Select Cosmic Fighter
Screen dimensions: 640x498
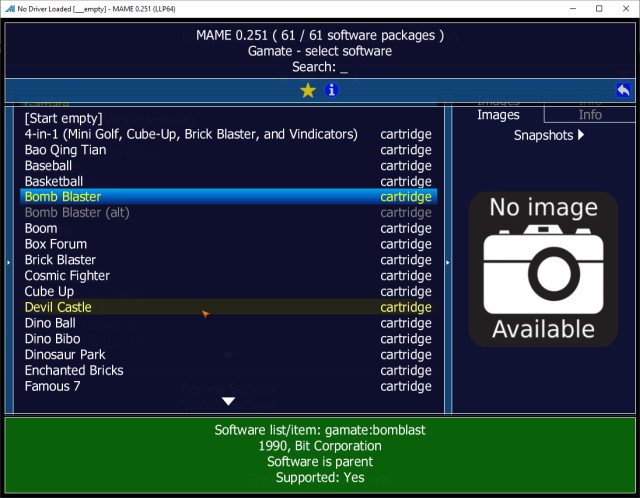[x=229, y=276]
